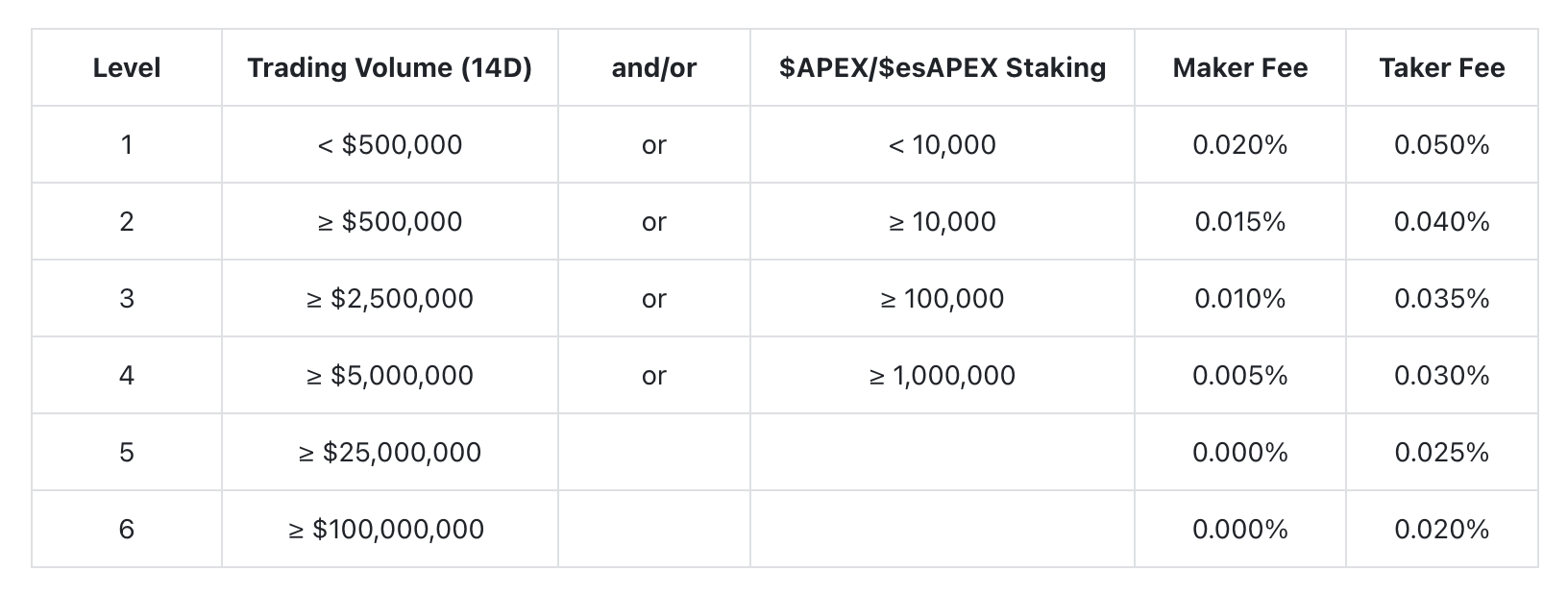Select the < $500,000 volume cell
The width and height of the screenshot is (1568, 596).
point(390,144)
